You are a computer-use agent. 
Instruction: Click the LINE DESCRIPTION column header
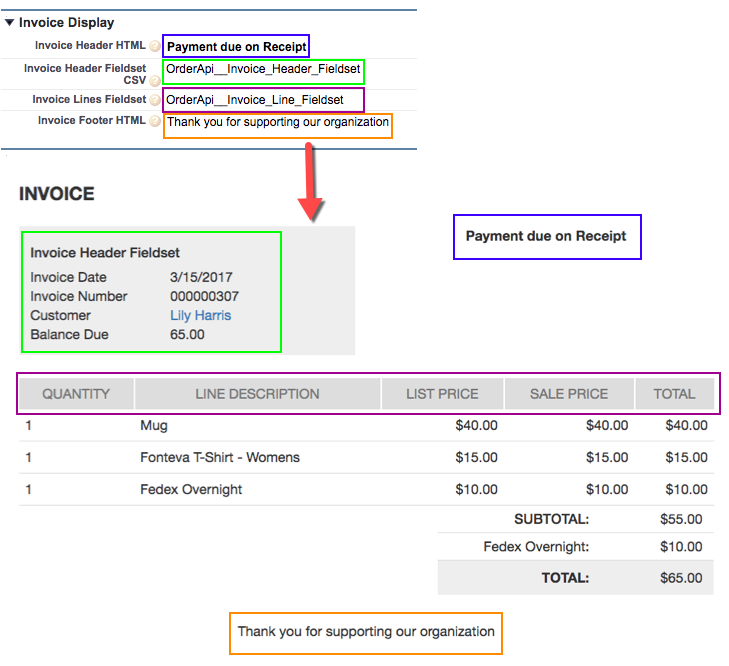(257, 394)
